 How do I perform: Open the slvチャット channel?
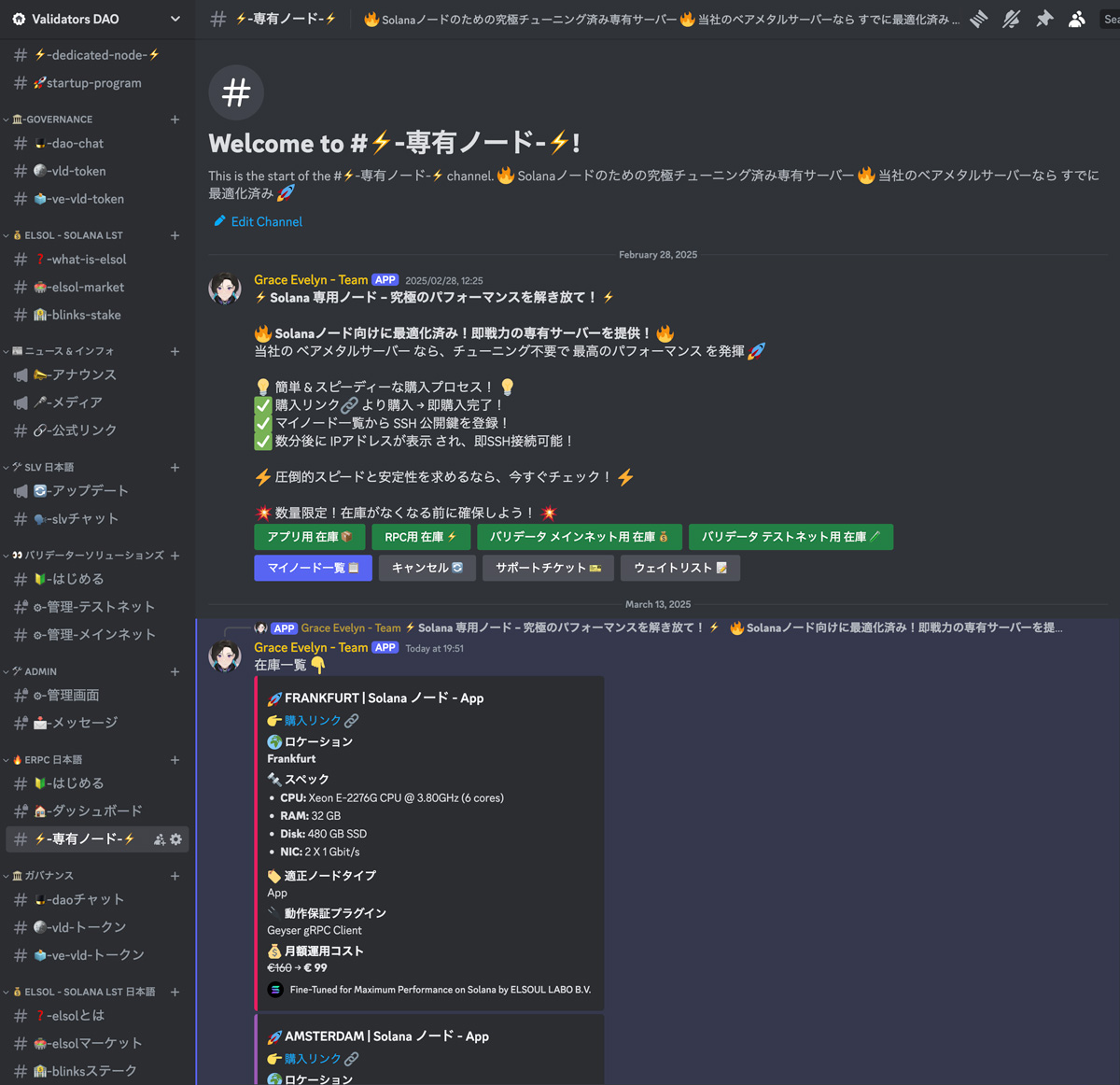[x=98, y=518]
